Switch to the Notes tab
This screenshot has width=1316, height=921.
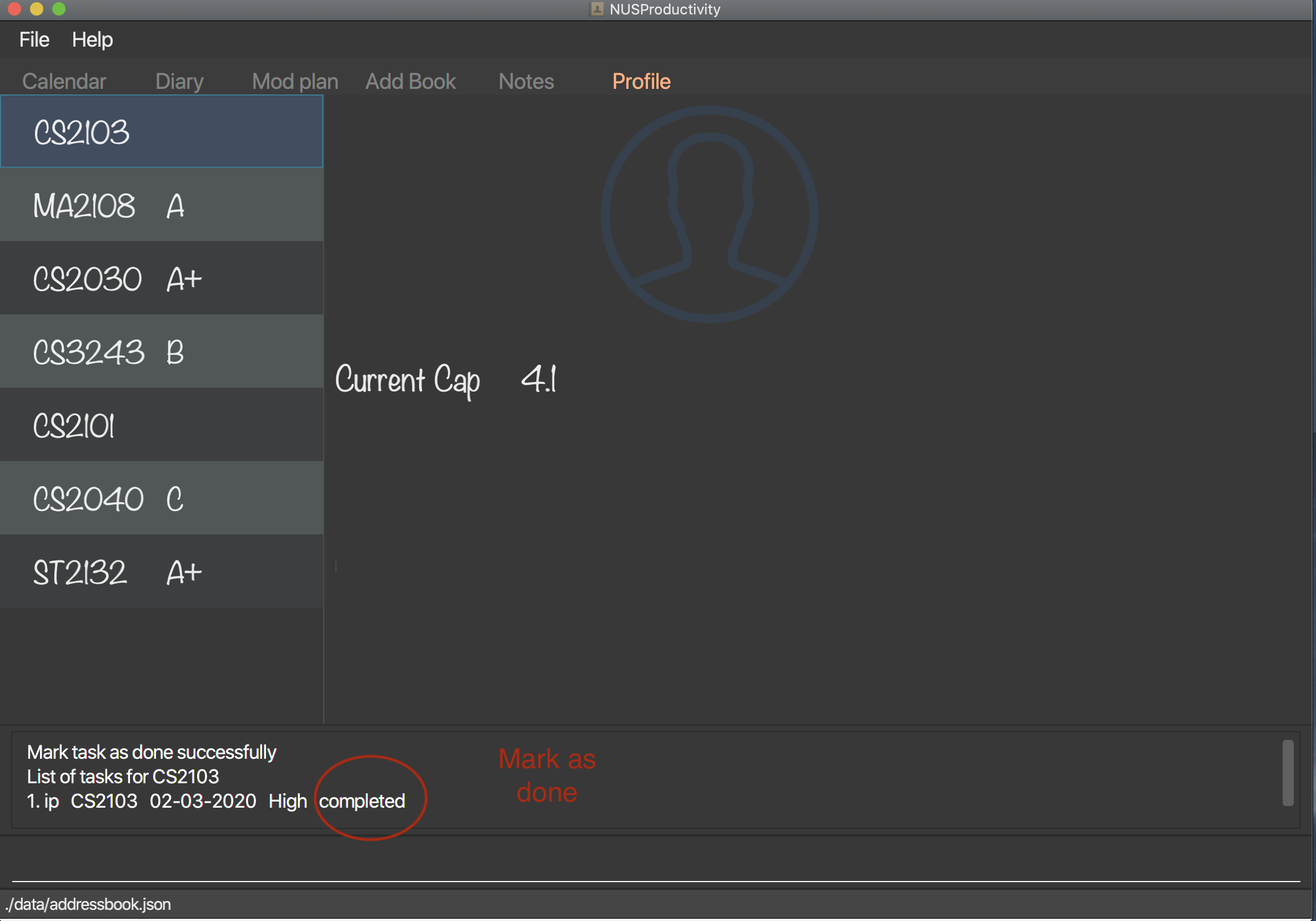point(526,82)
